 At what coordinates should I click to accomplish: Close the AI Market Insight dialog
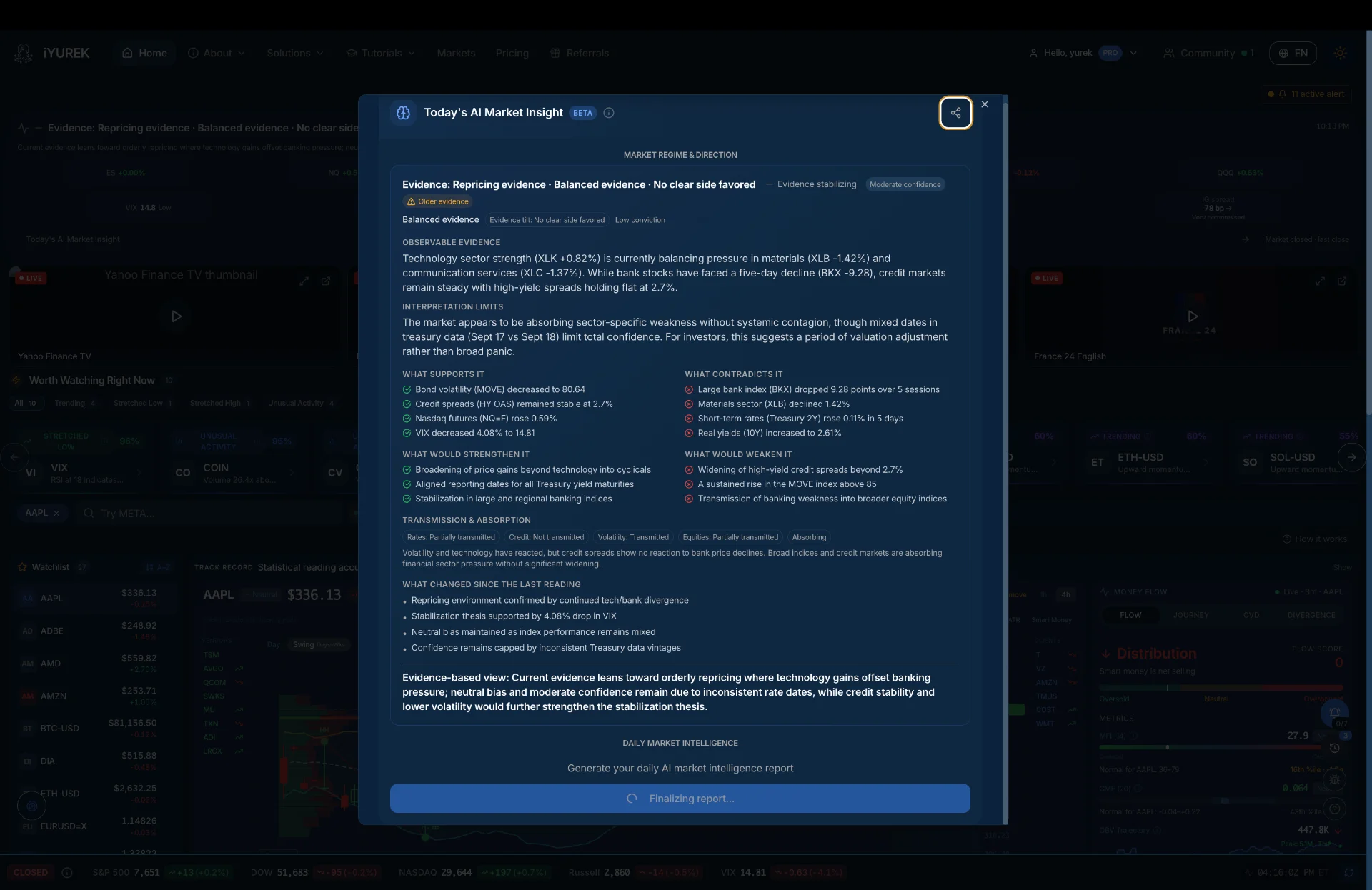click(985, 104)
